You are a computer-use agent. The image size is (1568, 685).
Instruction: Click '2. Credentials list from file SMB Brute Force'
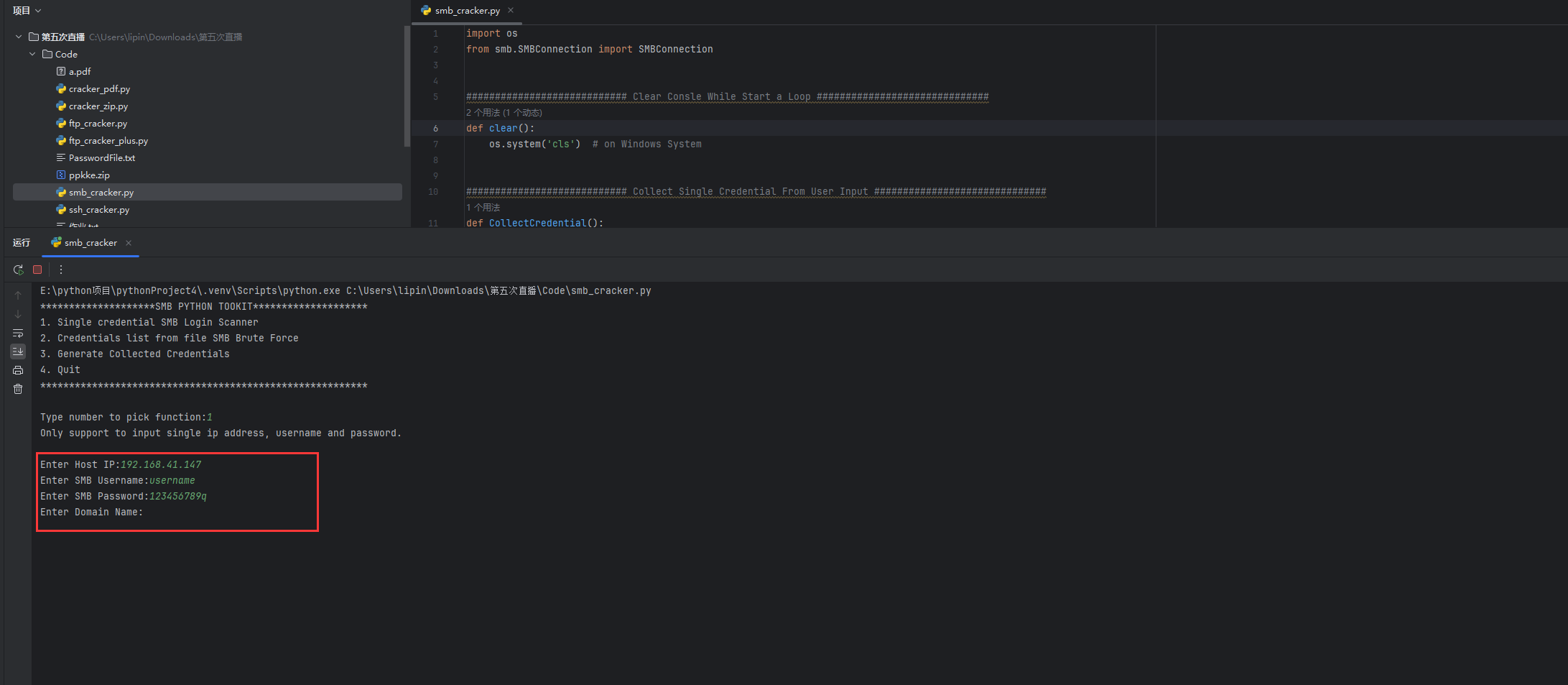click(170, 338)
